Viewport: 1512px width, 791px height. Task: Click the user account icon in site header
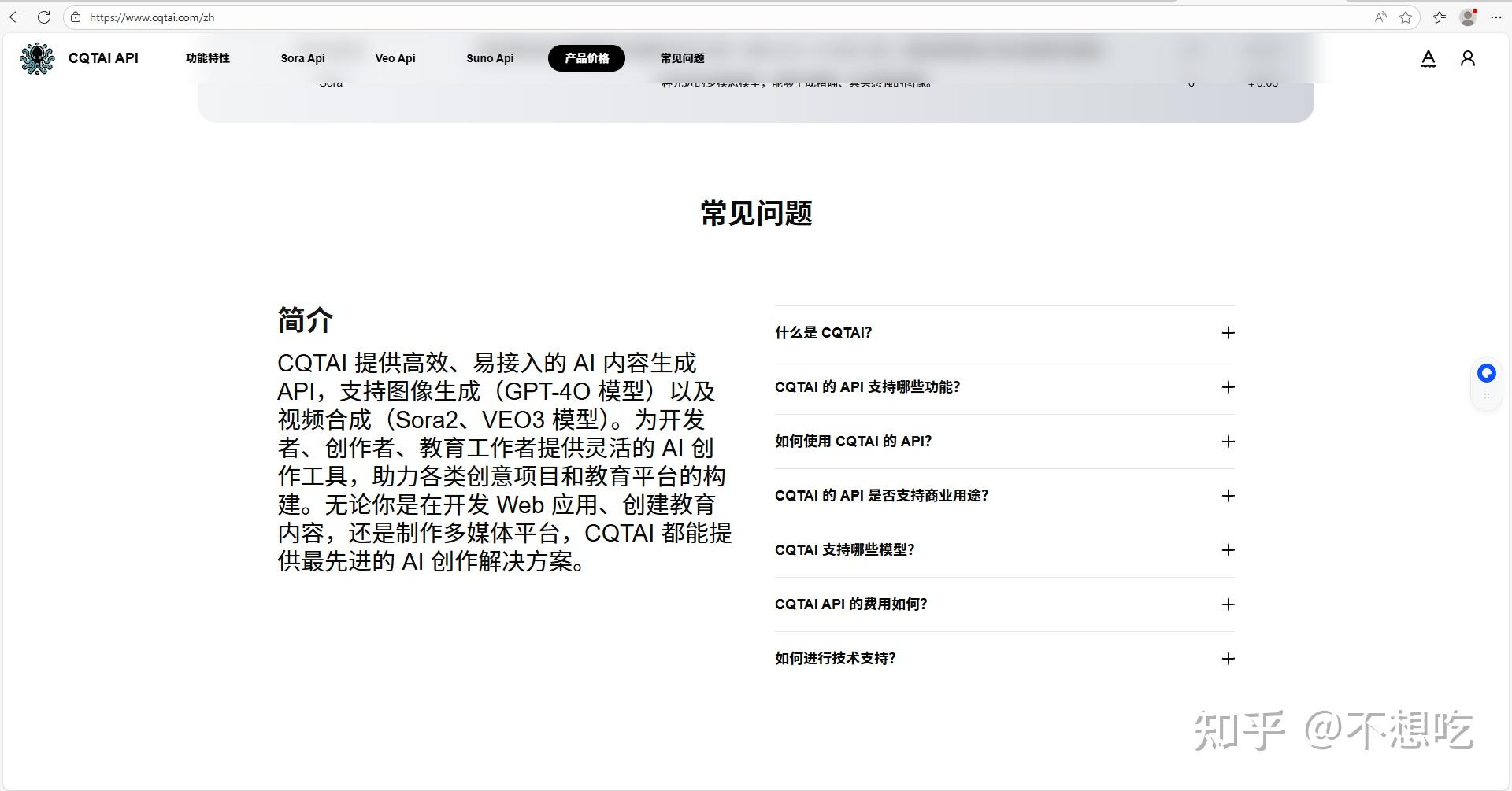pos(1467,58)
